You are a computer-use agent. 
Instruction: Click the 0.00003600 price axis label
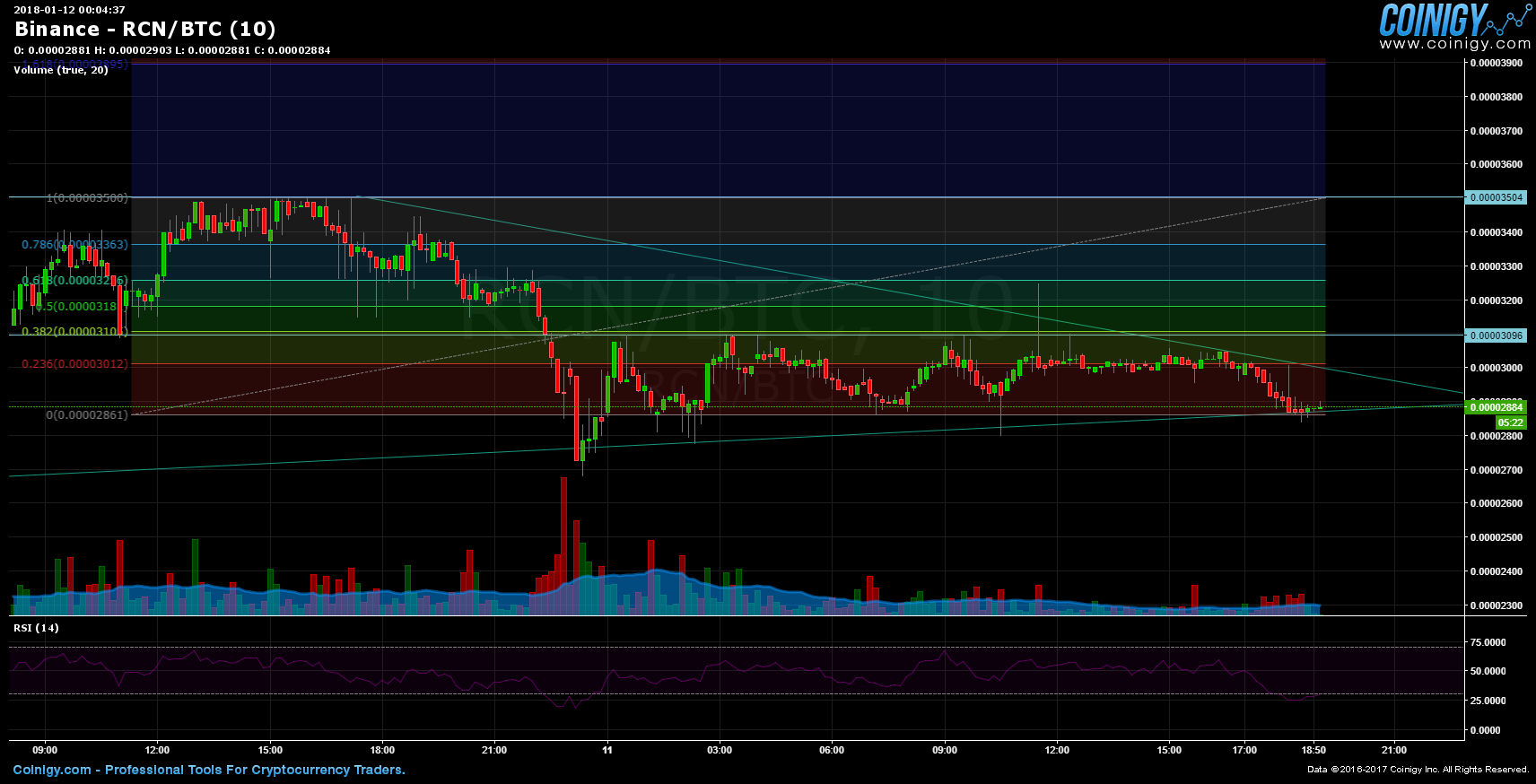[1496, 165]
